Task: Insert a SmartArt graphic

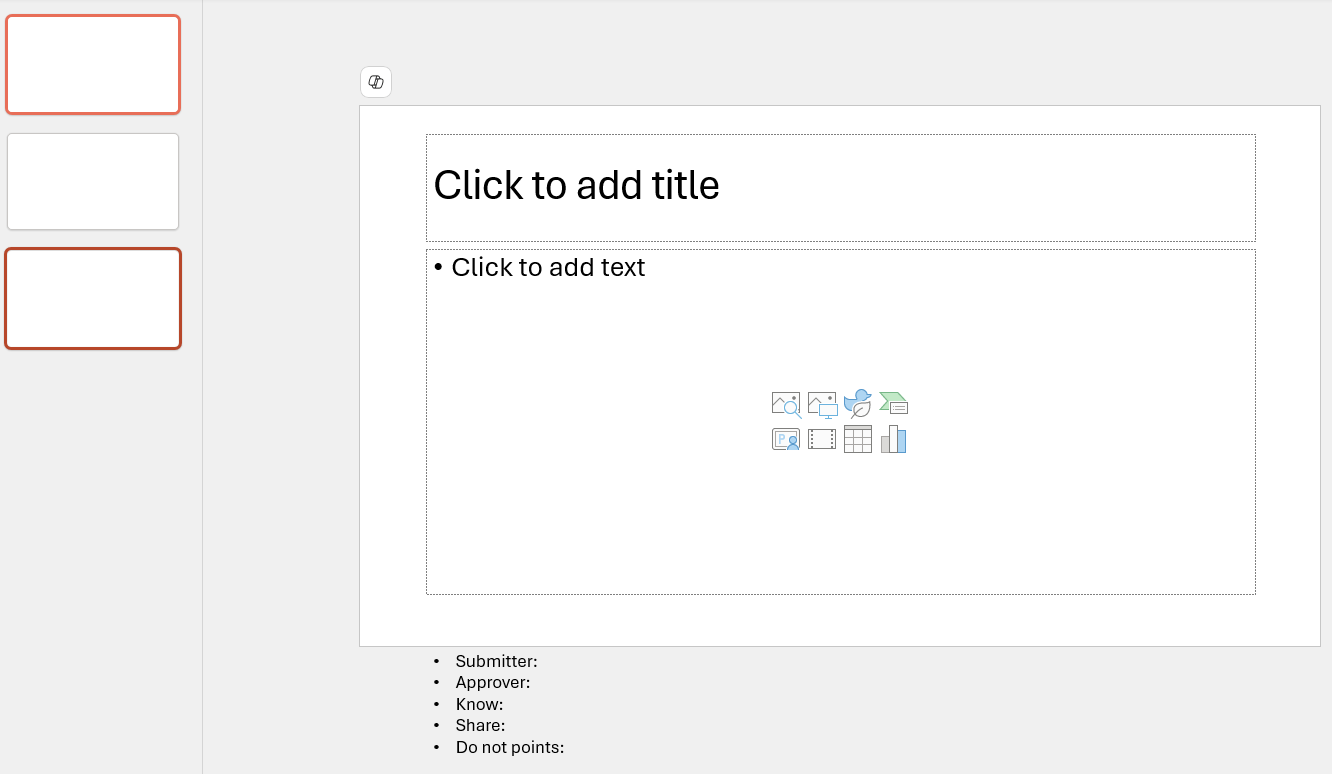Action: pyautogui.click(x=893, y=402)
